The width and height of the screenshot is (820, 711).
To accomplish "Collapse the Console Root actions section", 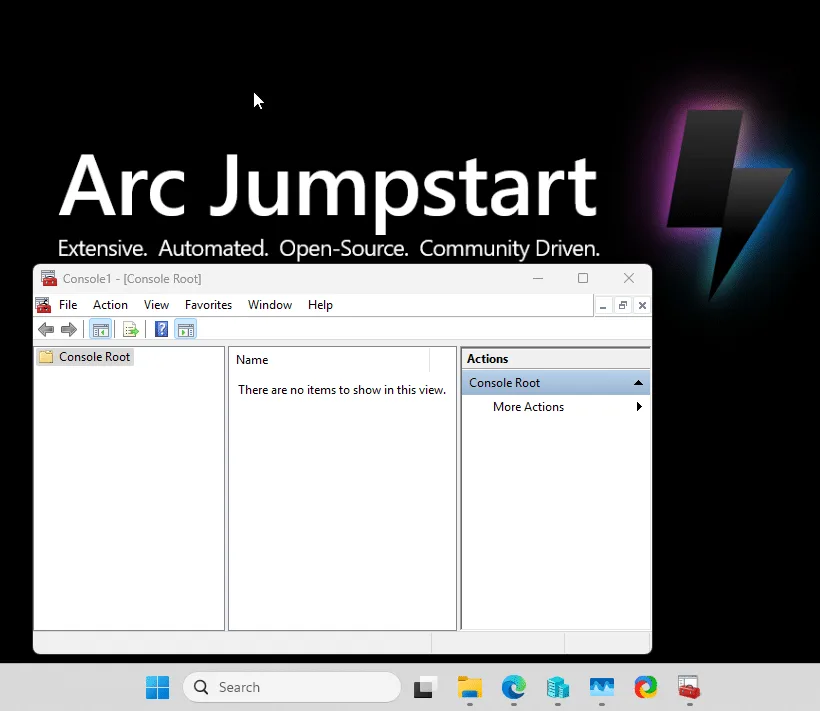I will tap(637, 382).
